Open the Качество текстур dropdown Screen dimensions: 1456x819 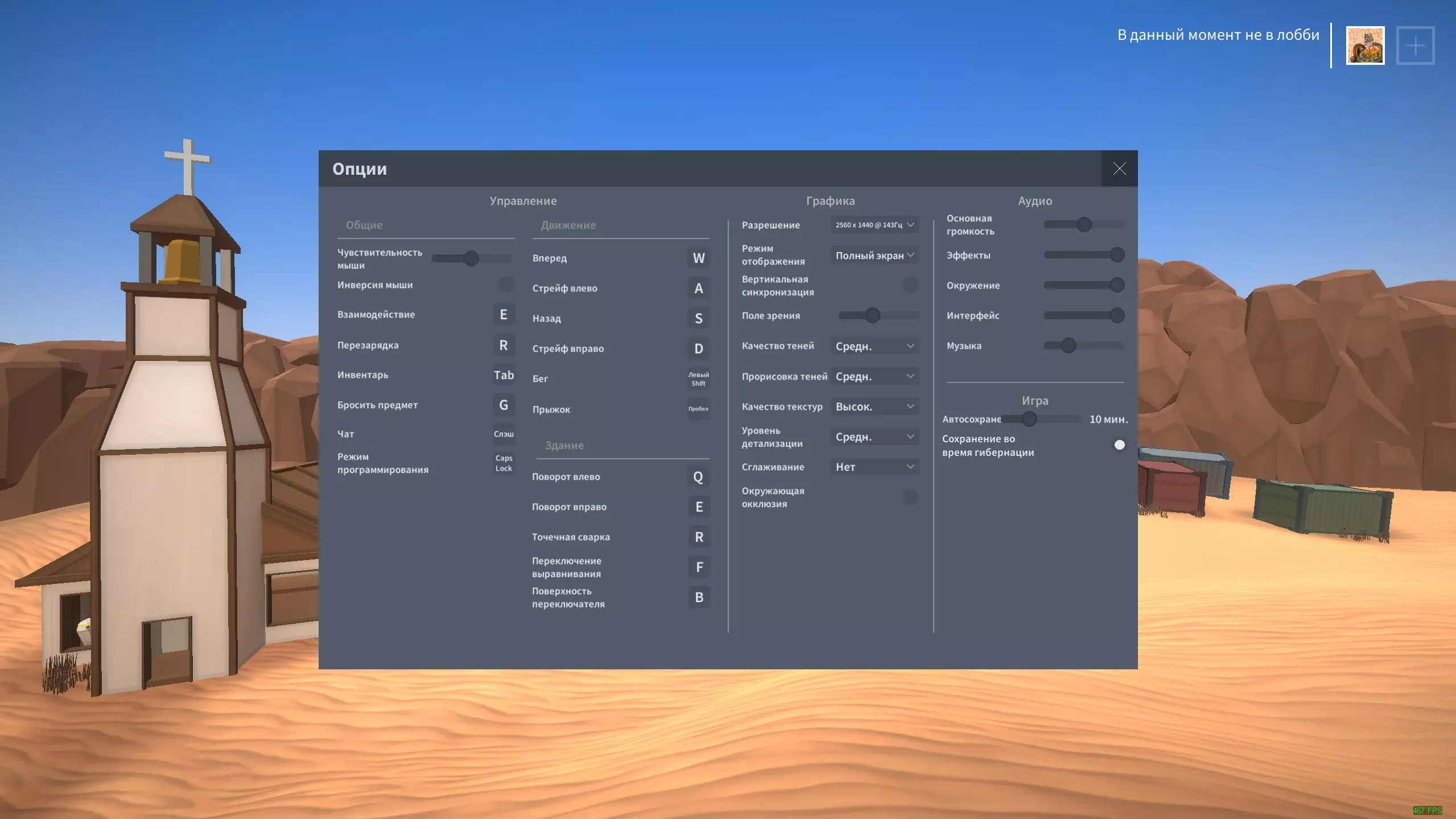[x=875, y=406]
